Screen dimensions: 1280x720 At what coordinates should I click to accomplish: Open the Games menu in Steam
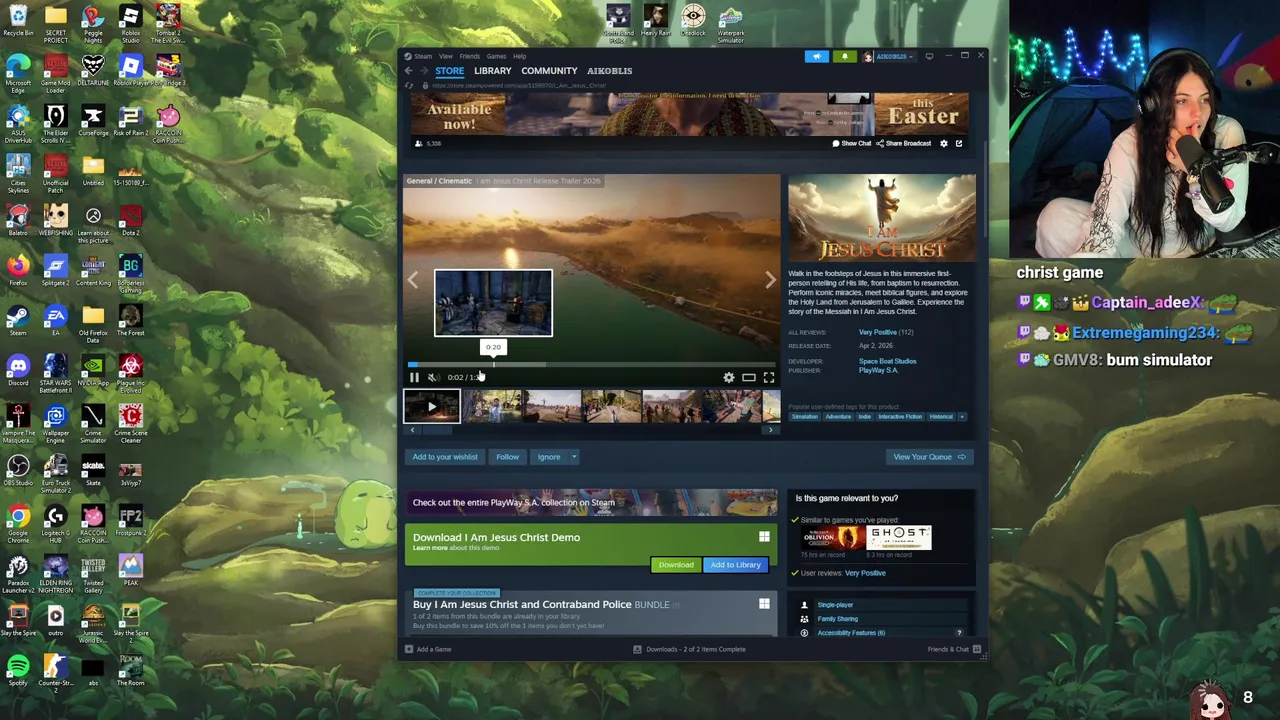pyautogui.click(x=496, y=56)
